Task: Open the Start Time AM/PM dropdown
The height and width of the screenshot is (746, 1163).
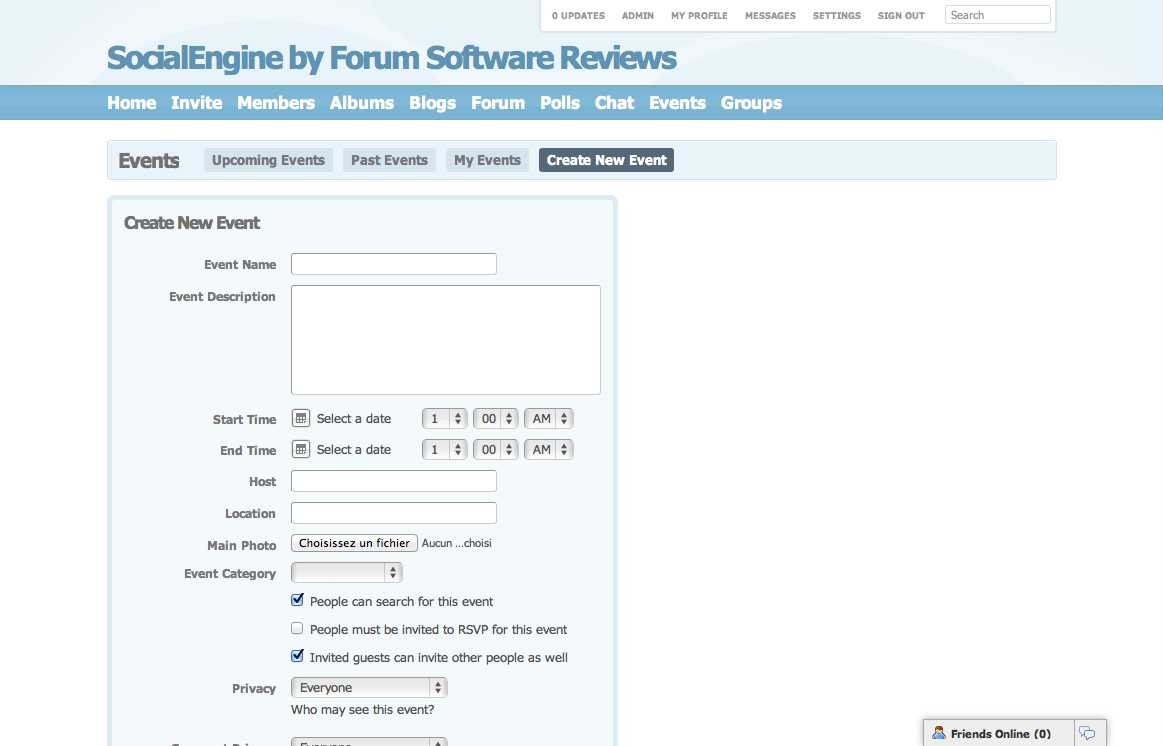Action: pos(549,419)
